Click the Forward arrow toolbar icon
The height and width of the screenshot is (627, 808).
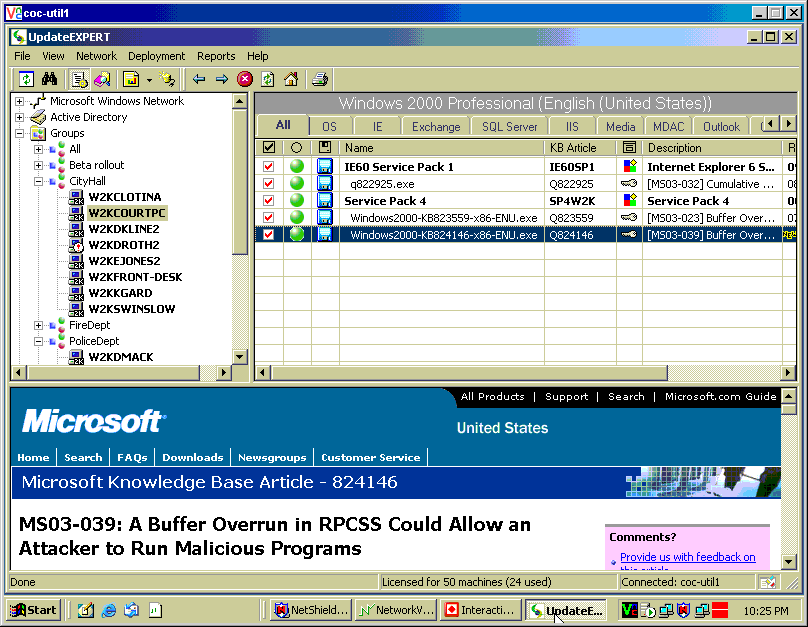point(222,79)
